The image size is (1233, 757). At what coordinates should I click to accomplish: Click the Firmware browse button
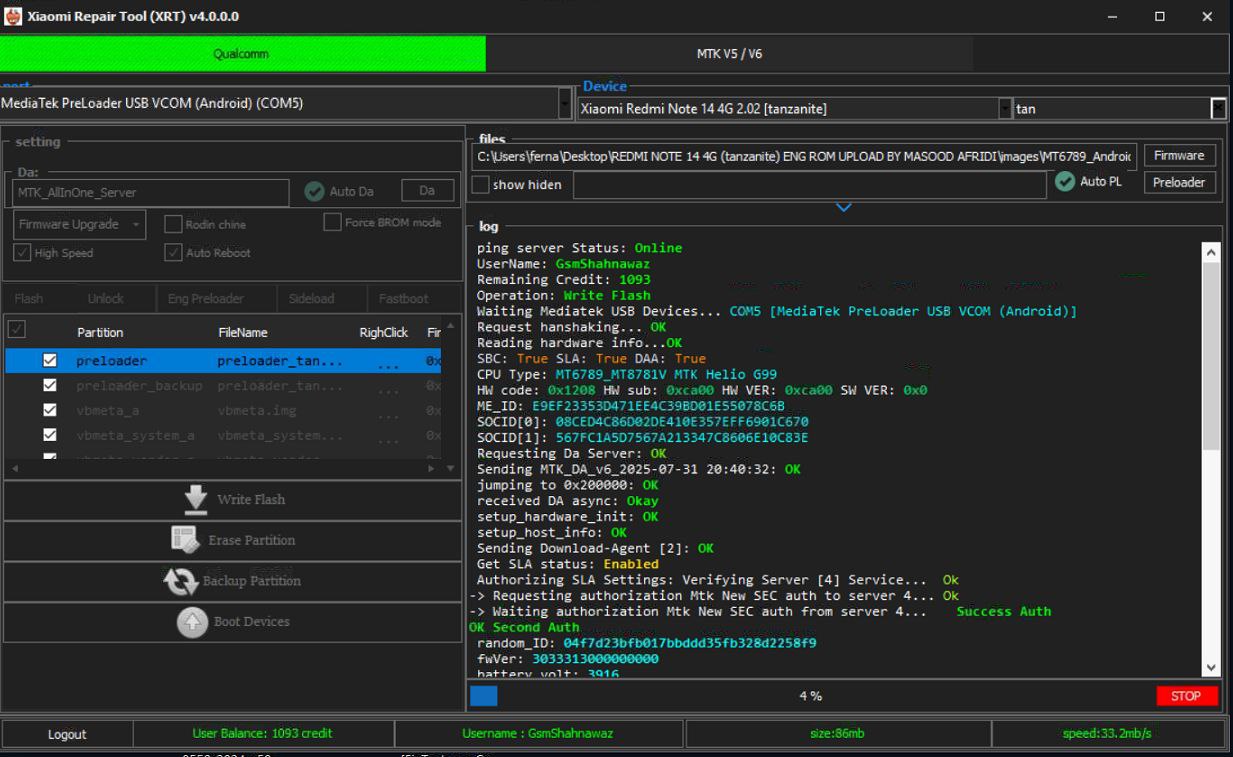pyautogui.click(x=1180, y=156)
